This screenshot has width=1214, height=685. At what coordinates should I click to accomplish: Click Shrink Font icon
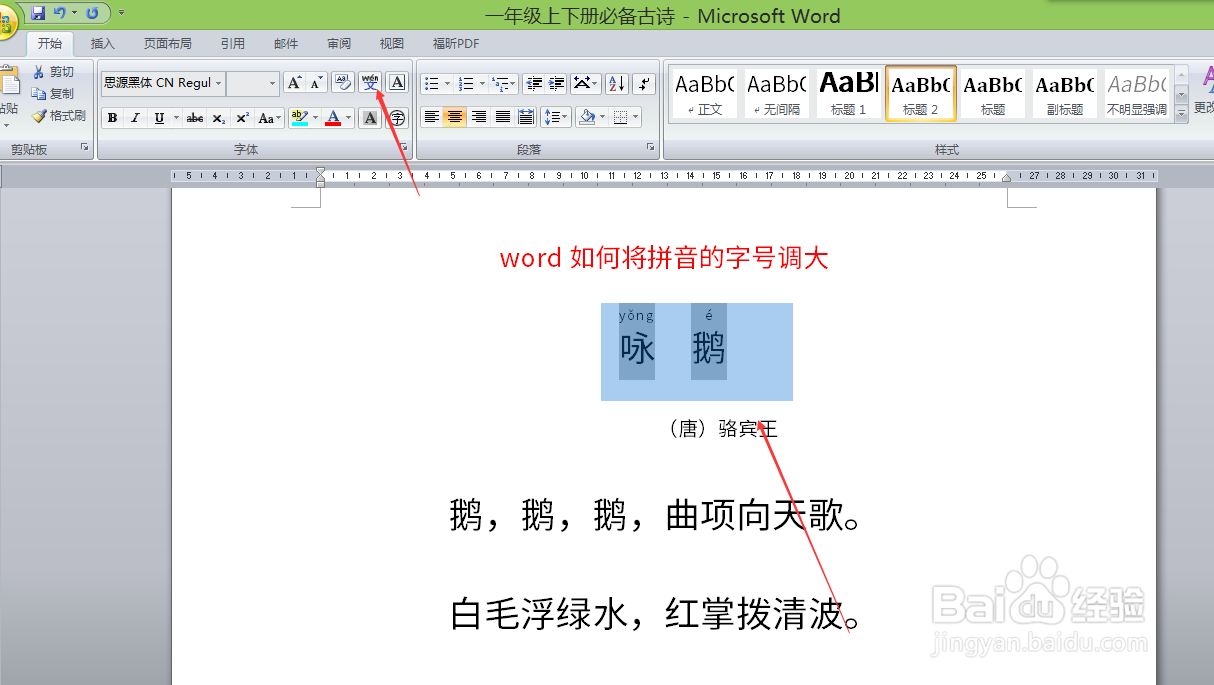pyautogui.click(x=316, y=83)
